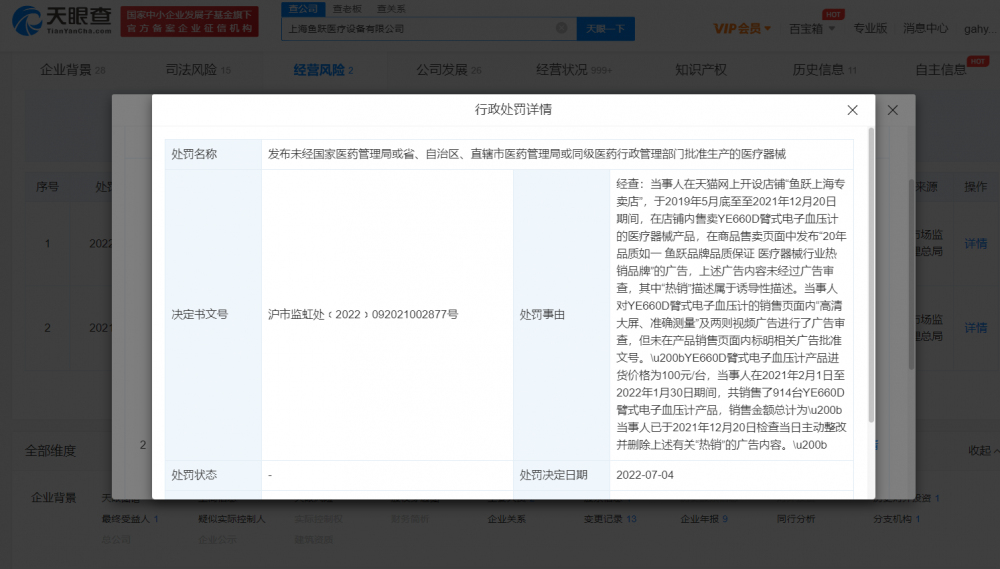
Task: Select the 查公司 search tab
Action: pos(303,9)
